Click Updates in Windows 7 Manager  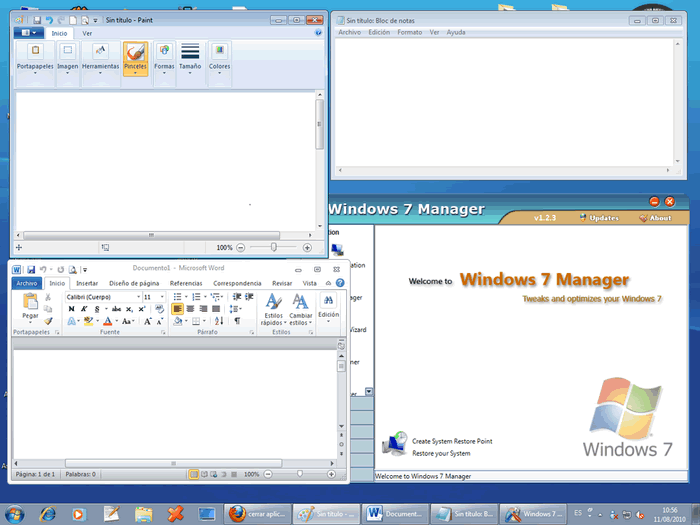[x=600, y=218]
